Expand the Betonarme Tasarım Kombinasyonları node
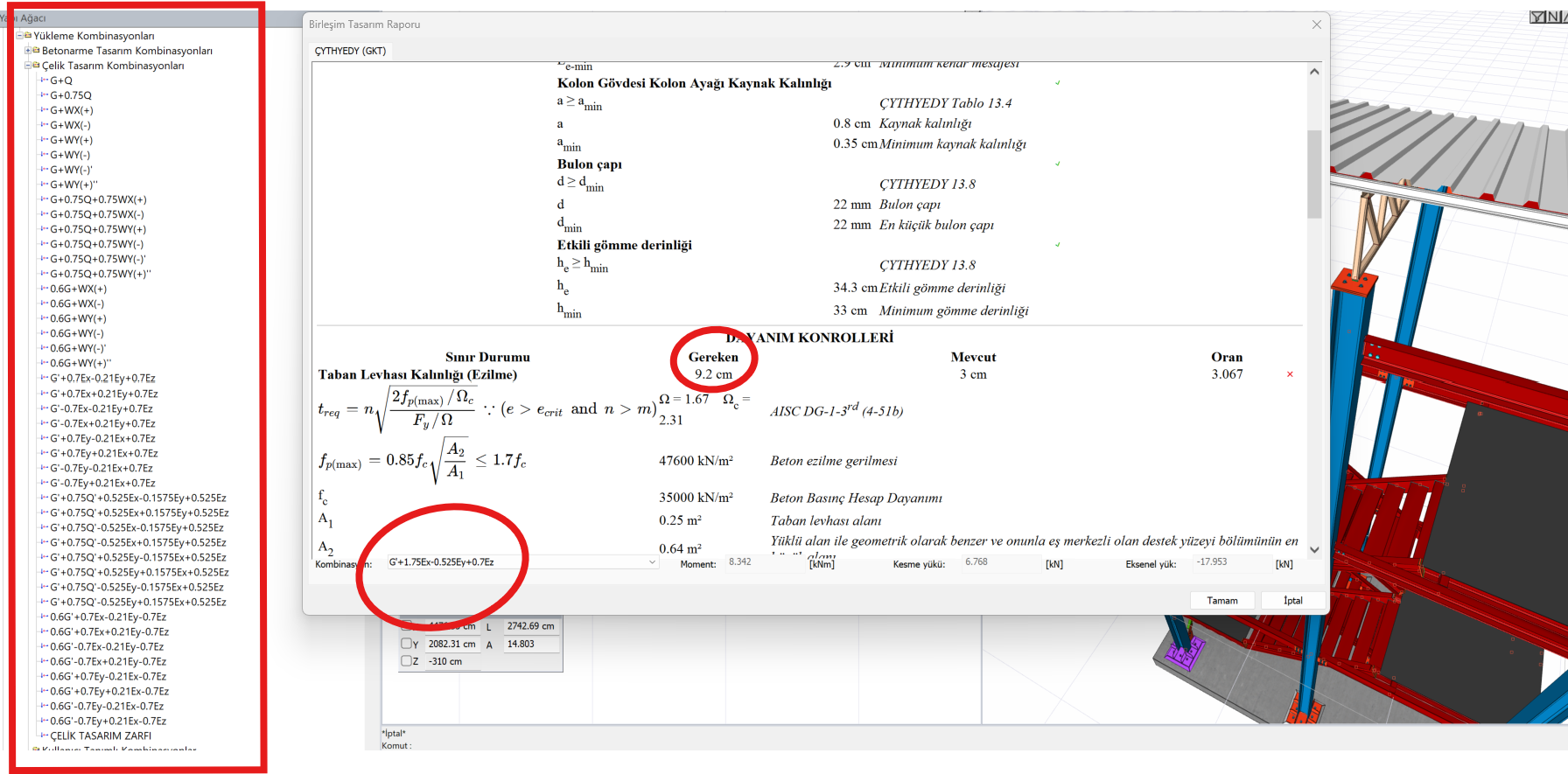The width and height of the screenshot is (1568, 774). coord(28,51)
